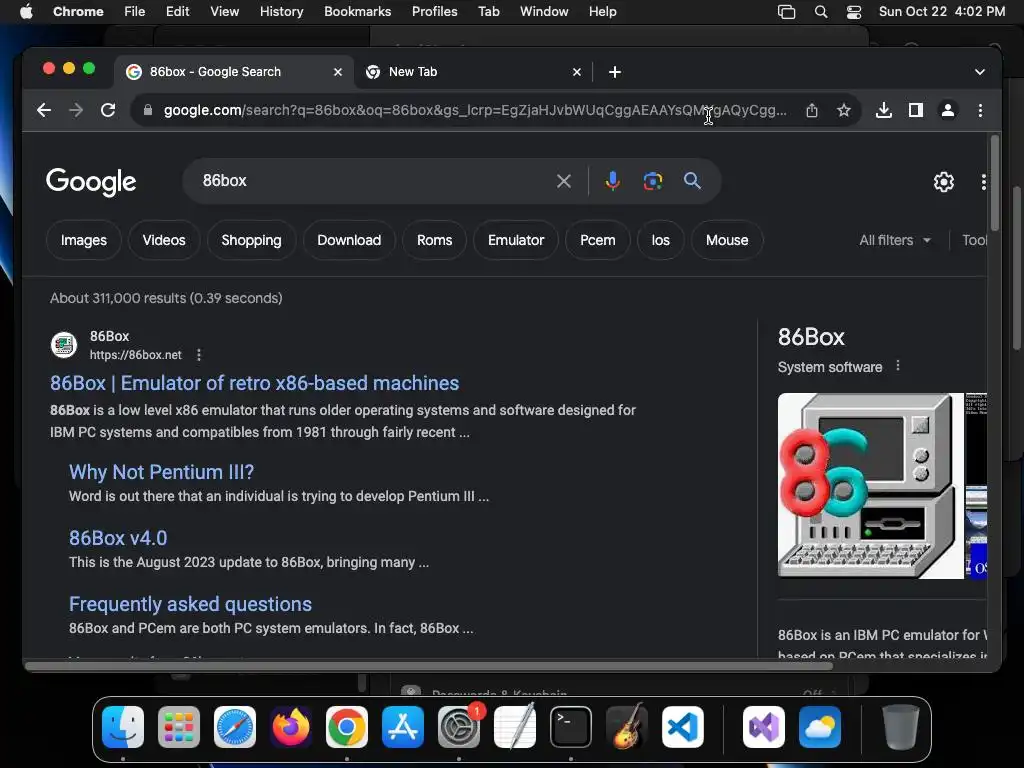1024x768 pixels.
Task: Open the Why Not Pentium III? link
Action: pyautogui.click(x=161, y=472)
